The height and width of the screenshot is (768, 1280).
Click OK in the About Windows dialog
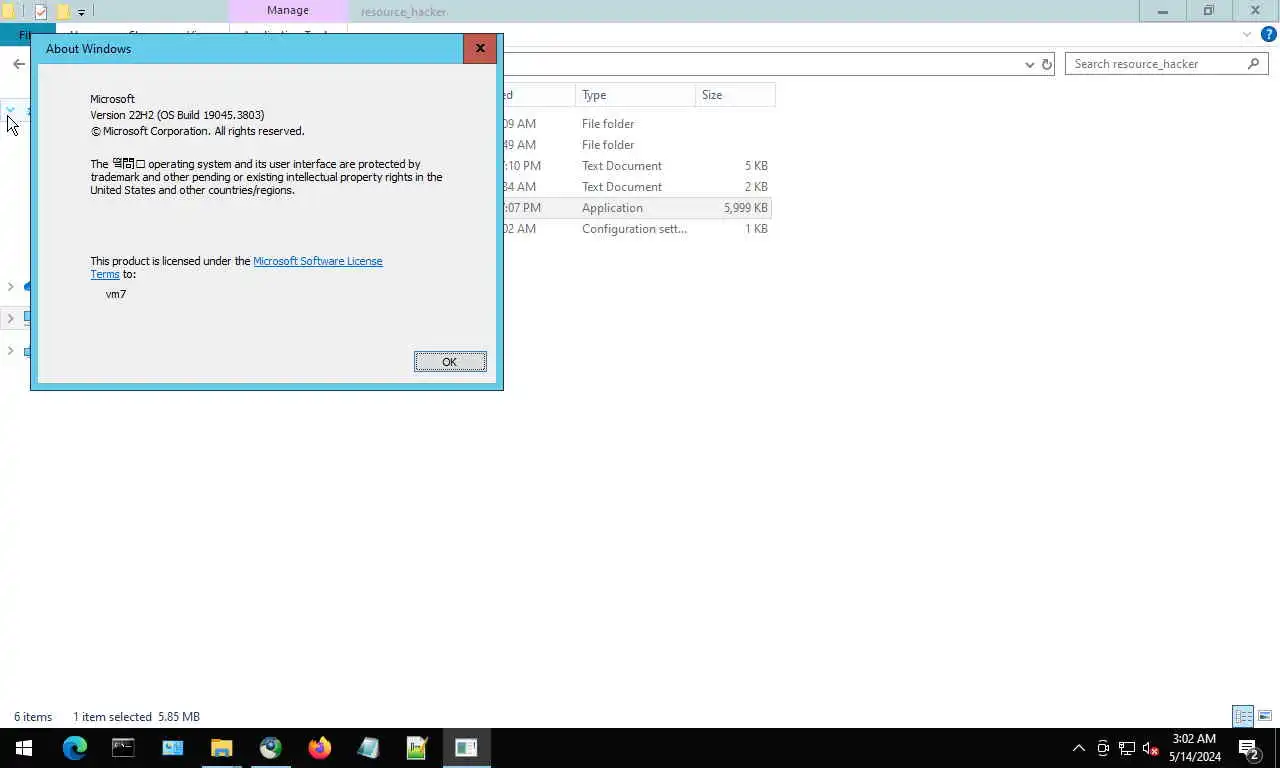click(x=450, y=362)
